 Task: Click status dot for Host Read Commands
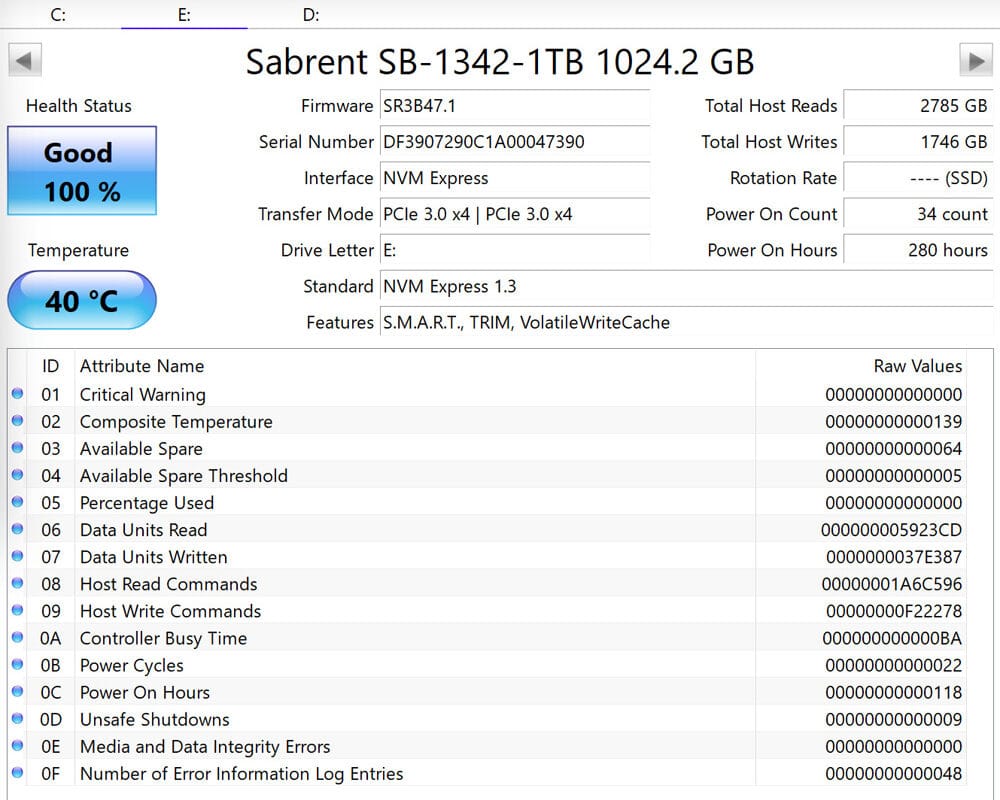[17, 583]
